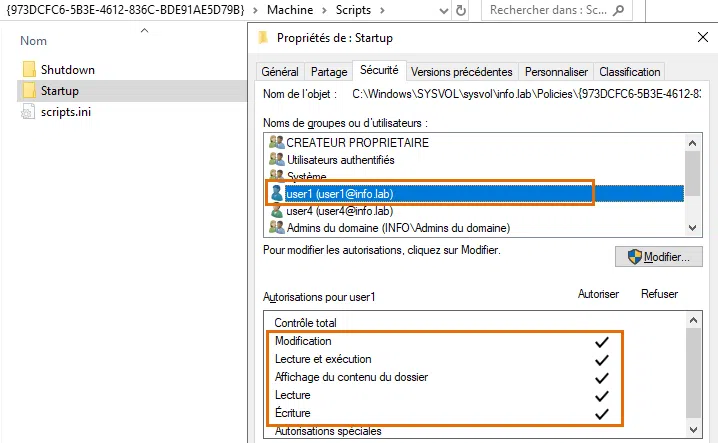This screenshot has width=718, height=443.
Task: Select the Shutdown folder icon
Action: tap(29, 70)
